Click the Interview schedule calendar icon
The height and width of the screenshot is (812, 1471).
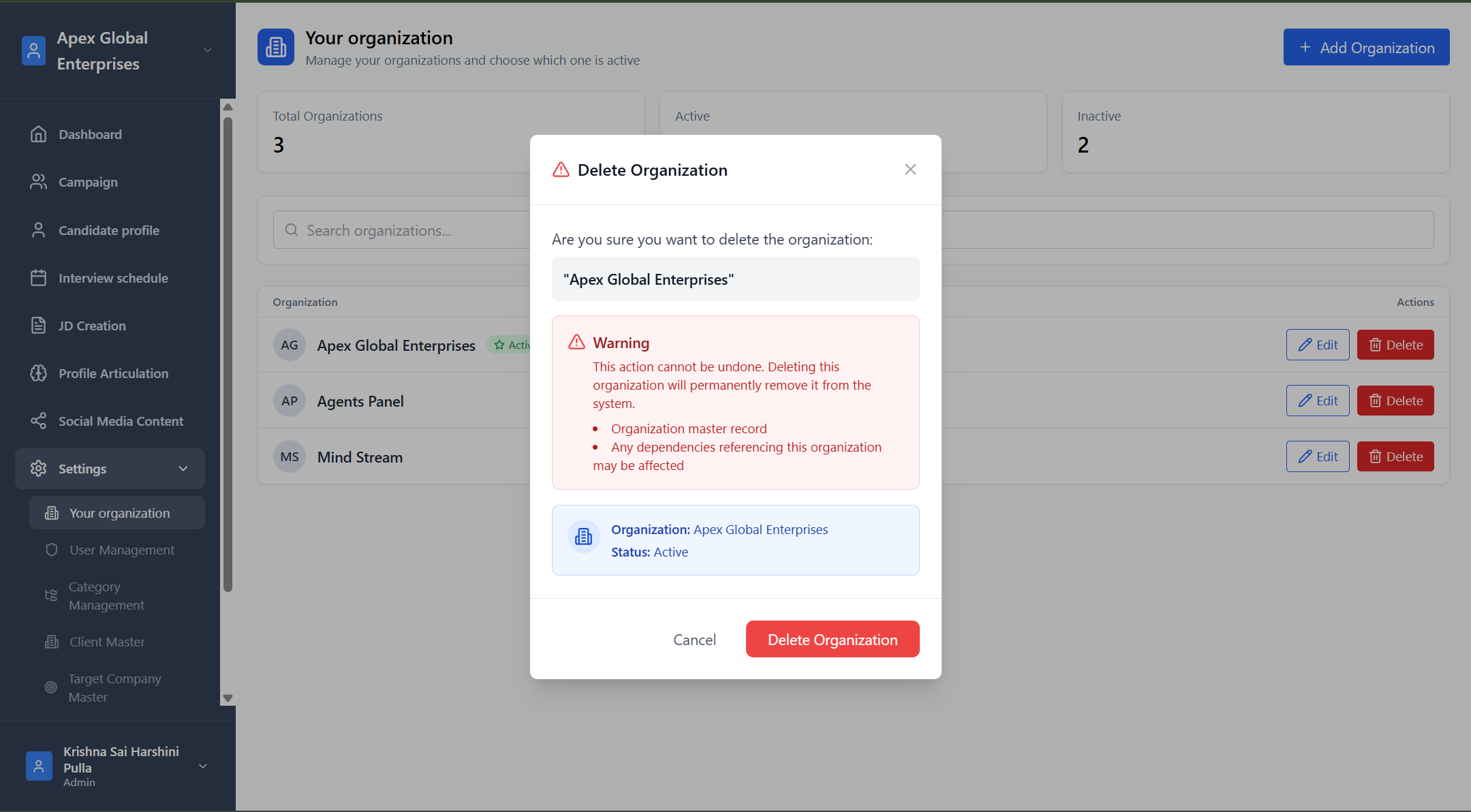click(38, 278)
